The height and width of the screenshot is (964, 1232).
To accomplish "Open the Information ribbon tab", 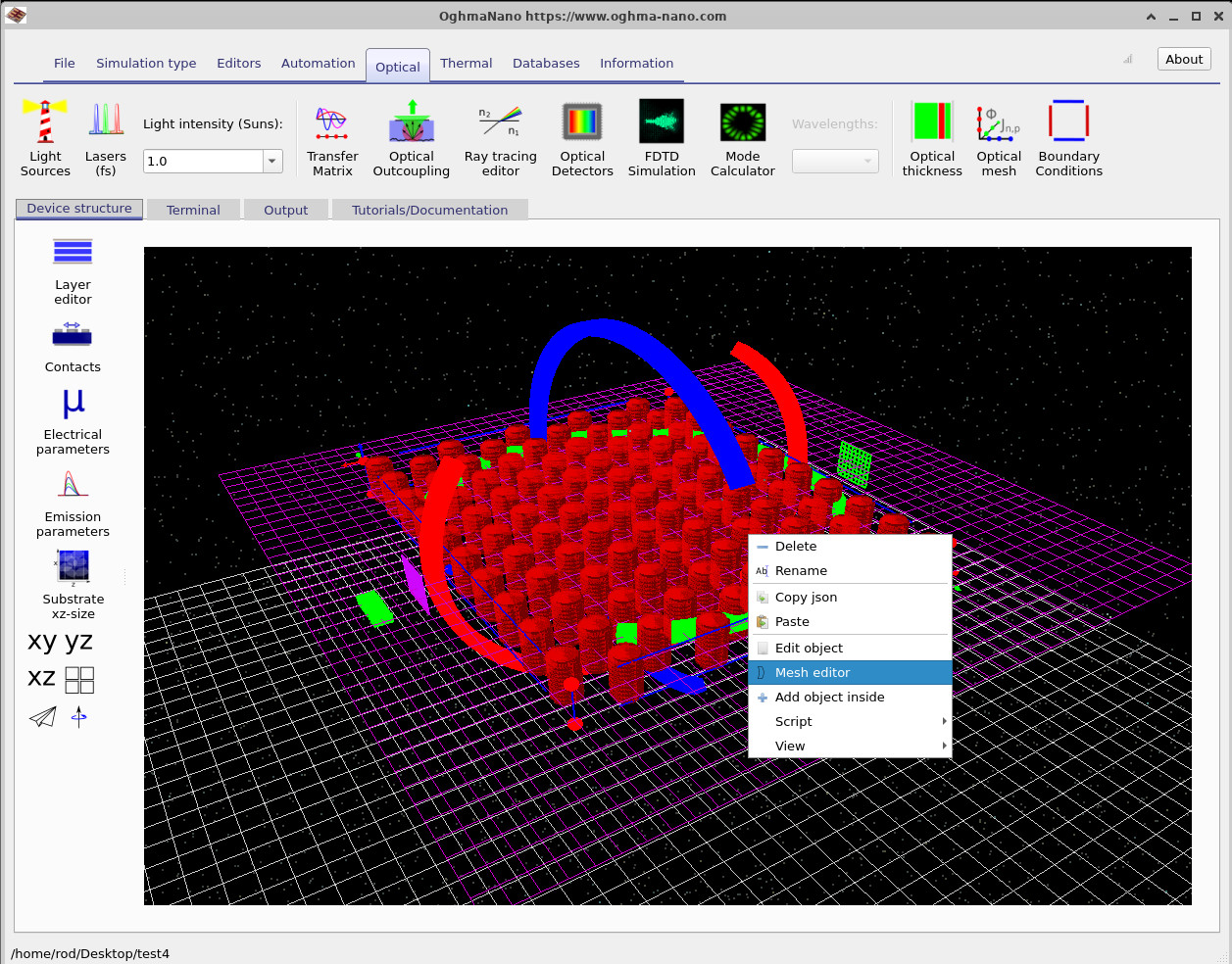I will point(637,63).
